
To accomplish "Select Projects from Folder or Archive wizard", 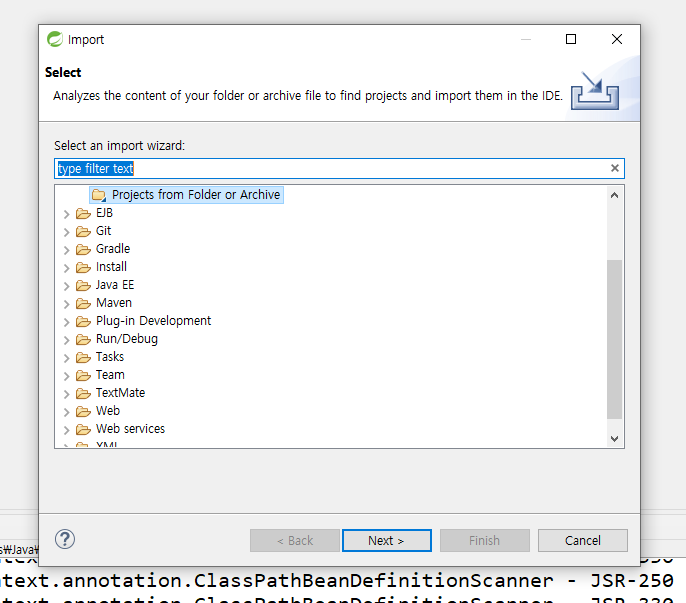I will tap(186, 195).
